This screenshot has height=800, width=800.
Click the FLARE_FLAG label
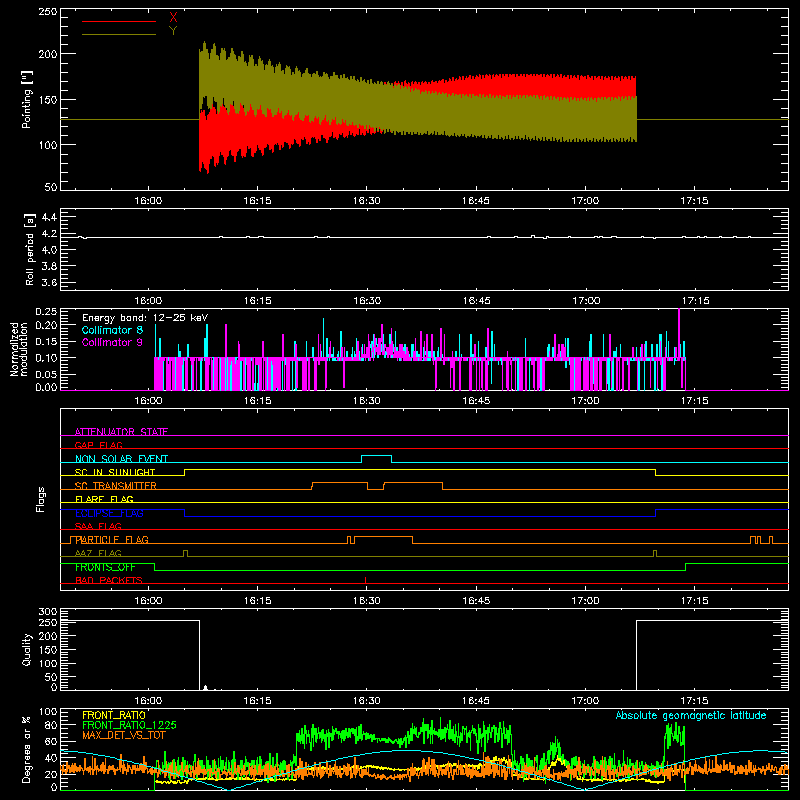coord(104,499)
